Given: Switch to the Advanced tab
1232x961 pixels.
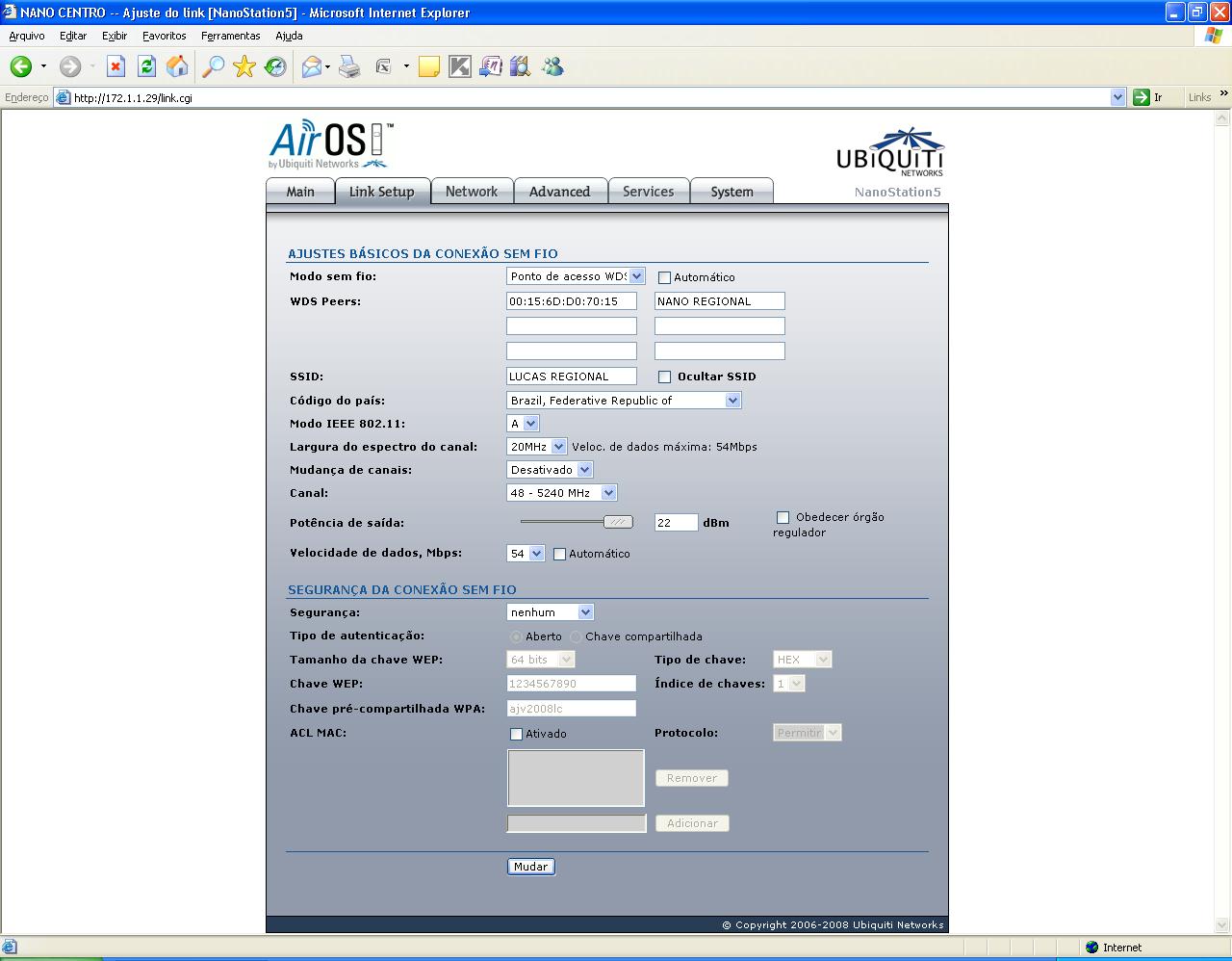Looking at the screenshot, I should (560, 192).
